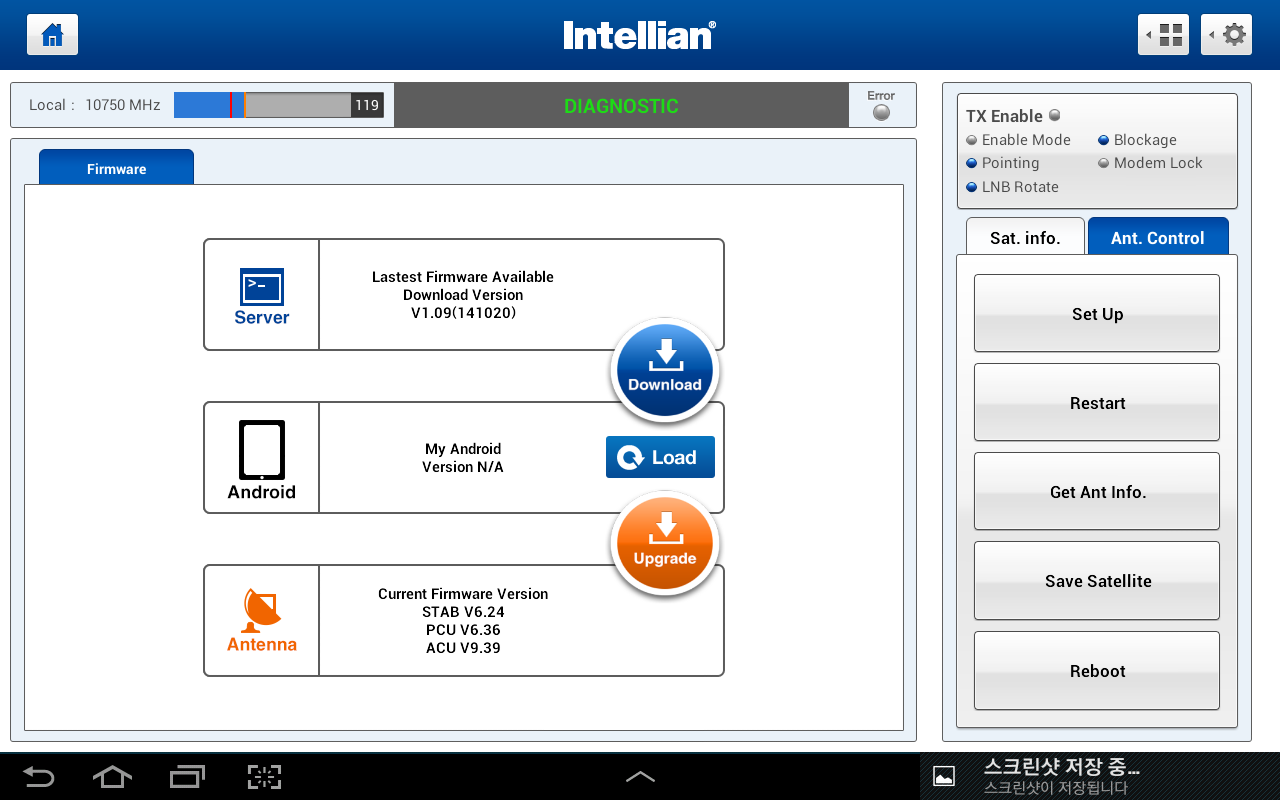This screenshot has width=1280, height=800.
Task: Open the recent apps switcher
Action: click(x=187, y=777)
